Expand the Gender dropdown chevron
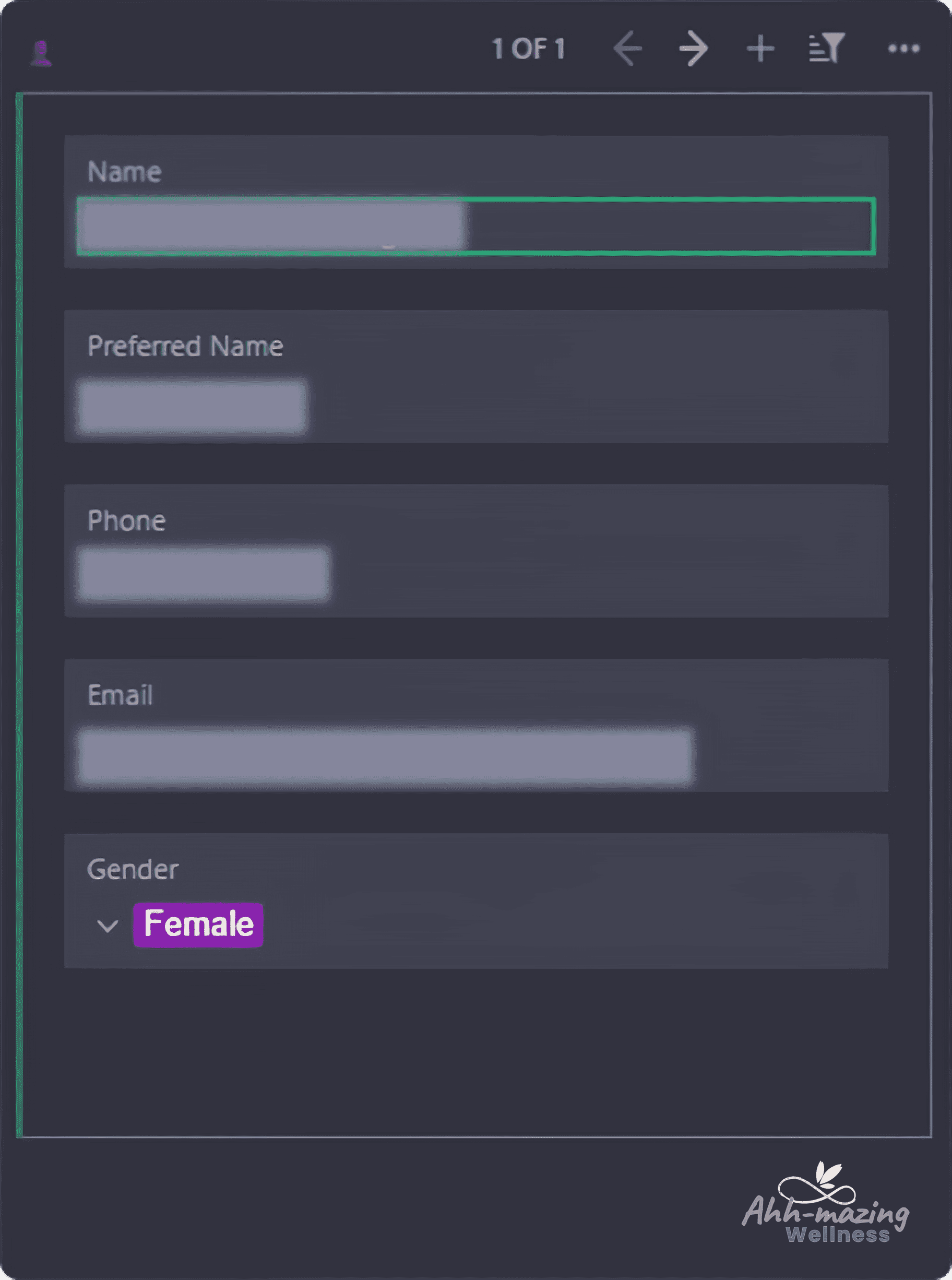The height and width of the screenshot is (1280, 952). [x=108, y=926]
